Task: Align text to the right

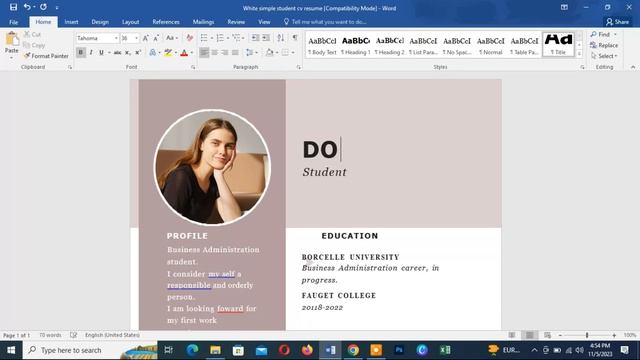Action: pos(224,53)
